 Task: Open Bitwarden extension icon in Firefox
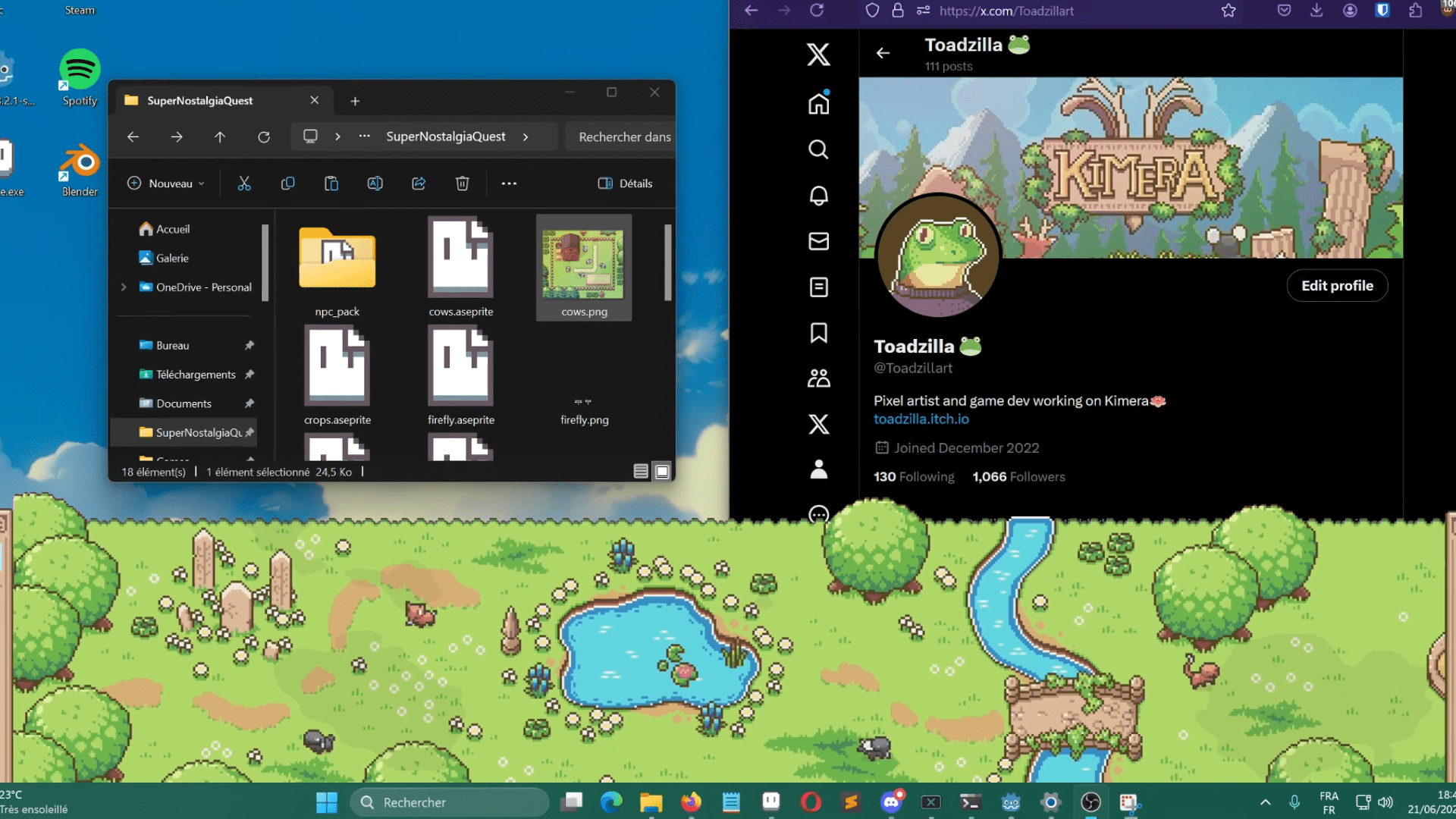(1382, 11)
